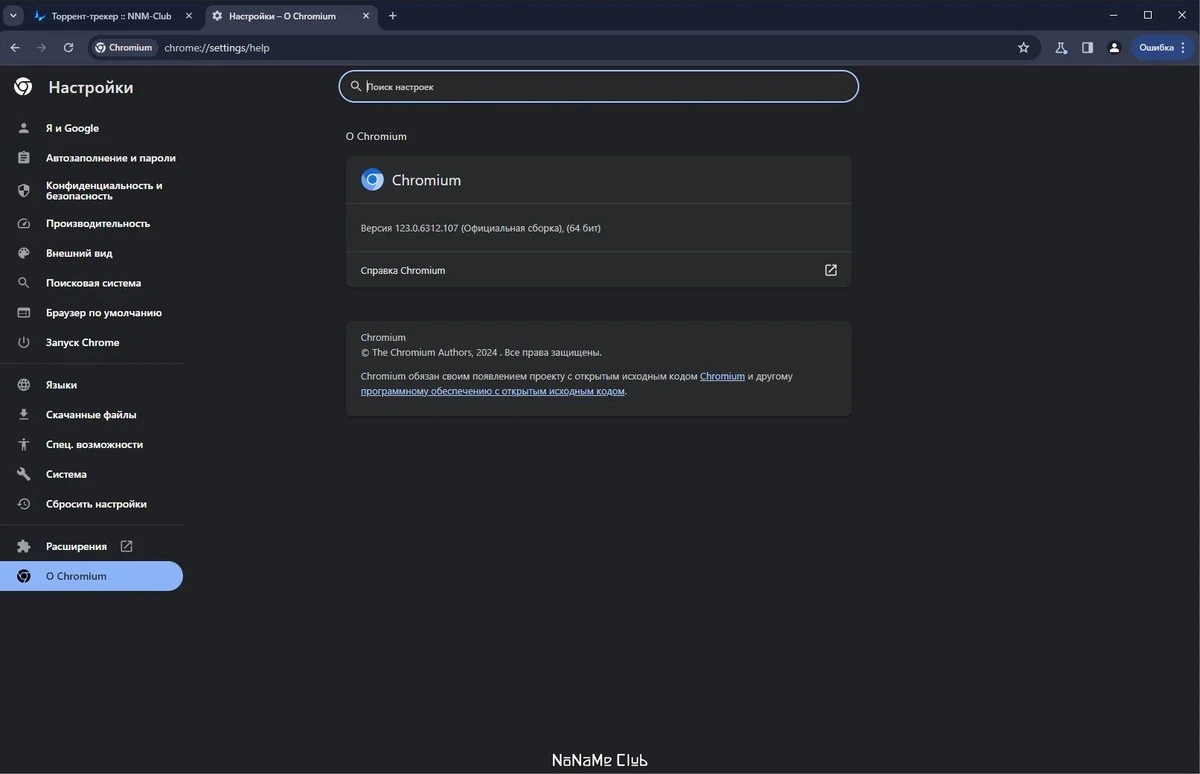Screen dimensions: 1200x774
Task: Click the browser window icon for Браузер по умолчанию
Action: point(24,313)
